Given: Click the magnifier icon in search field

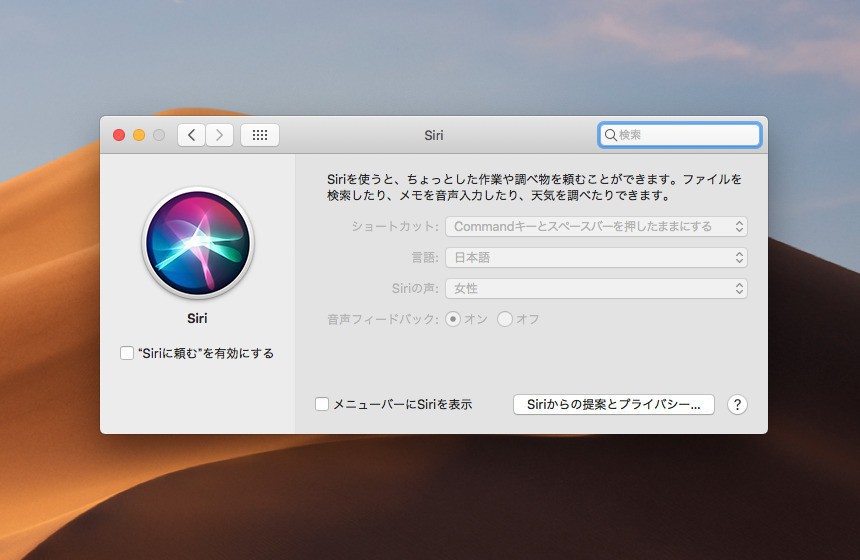Looking at the screenshot, I should [610, 135].
